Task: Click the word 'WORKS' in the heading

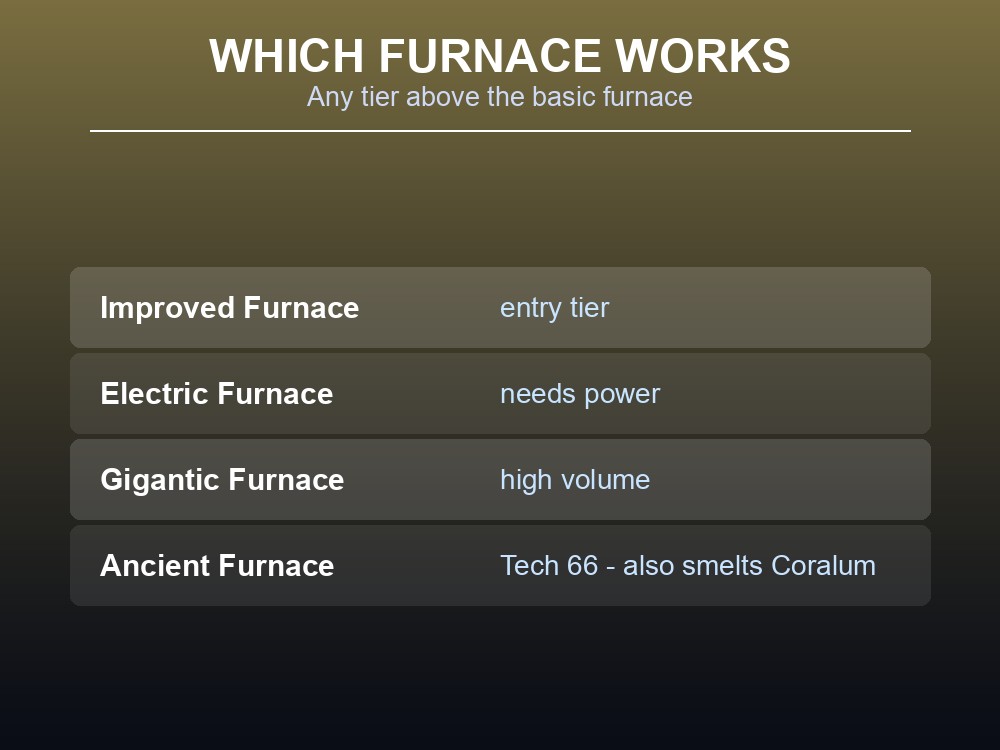Action: tap(703, 56)
